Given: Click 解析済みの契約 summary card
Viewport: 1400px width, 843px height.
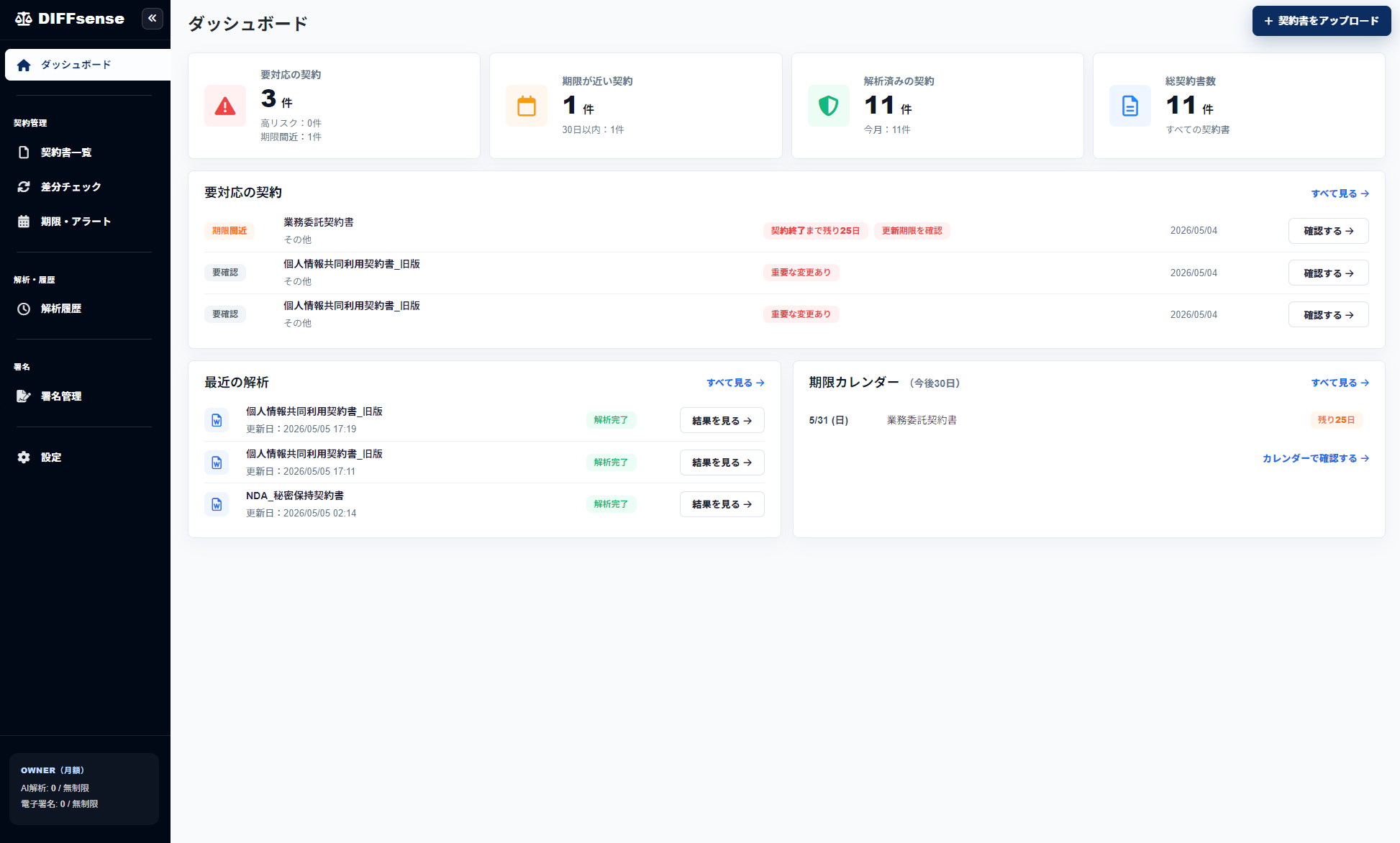Looking at the screenshot, I should pyautogui.click(x=937, y=106).
